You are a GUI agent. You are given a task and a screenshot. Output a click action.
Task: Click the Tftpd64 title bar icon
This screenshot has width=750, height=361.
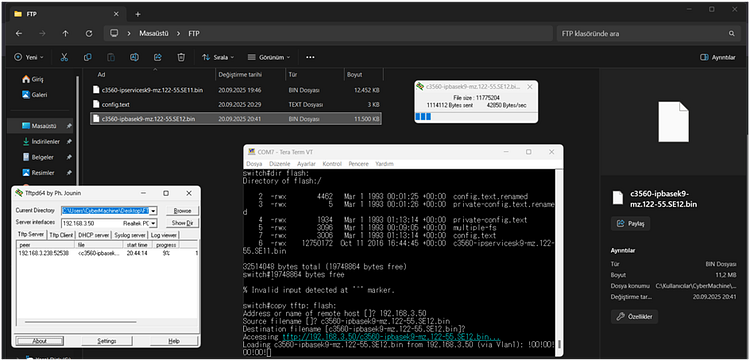(19, 193)
